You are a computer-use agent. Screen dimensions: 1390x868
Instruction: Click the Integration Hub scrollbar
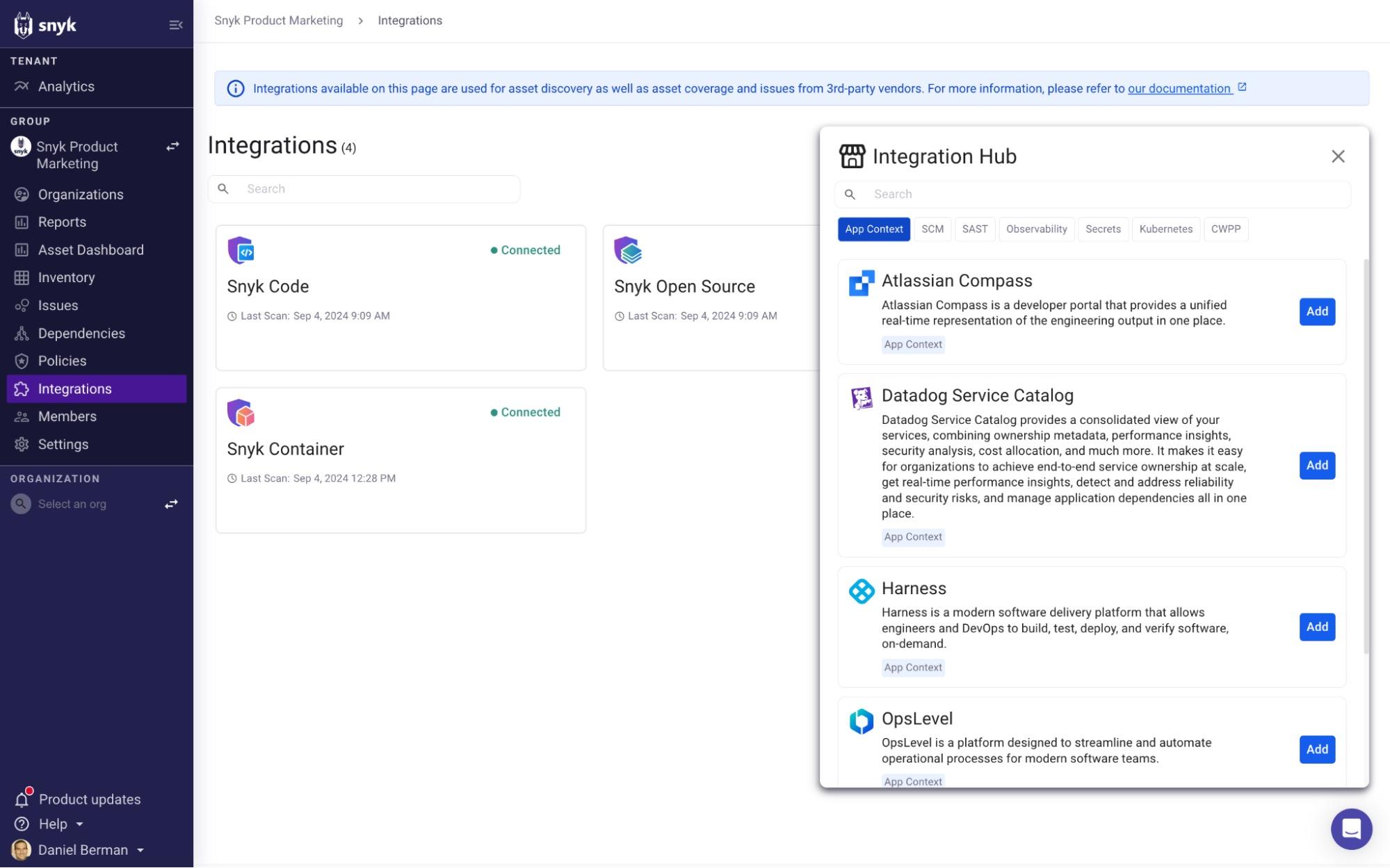(1366, 456)
